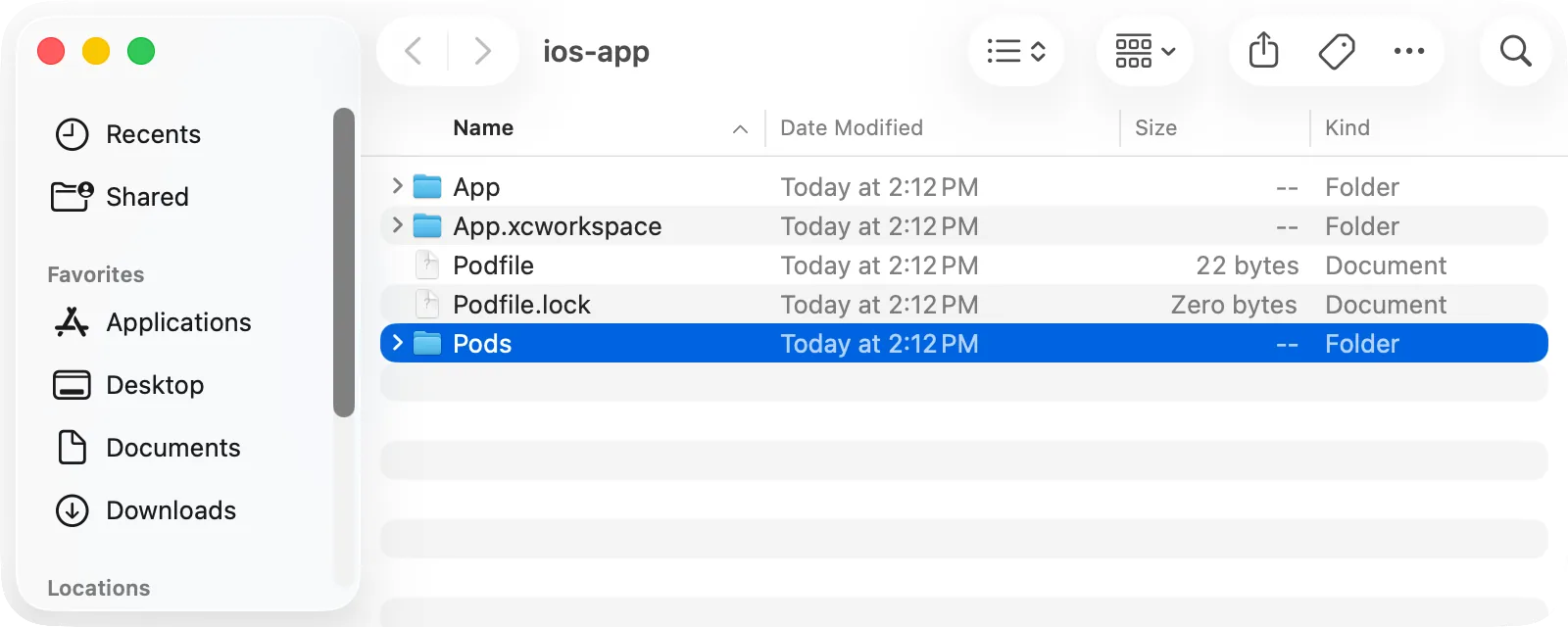1568x627 pixels.
Task: Click the Podfile.lock file name
Action: 521,305
